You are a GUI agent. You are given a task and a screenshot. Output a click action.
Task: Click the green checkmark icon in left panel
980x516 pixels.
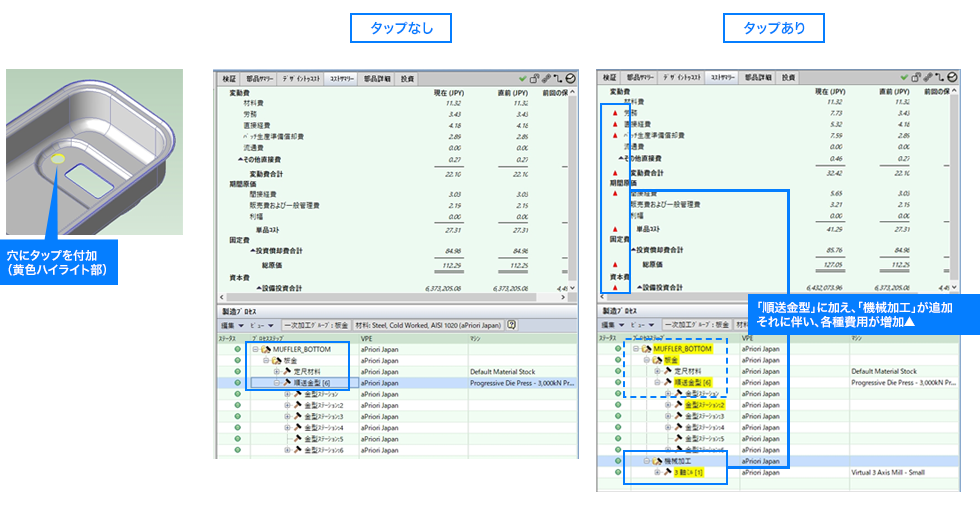(x=522, y=77)
